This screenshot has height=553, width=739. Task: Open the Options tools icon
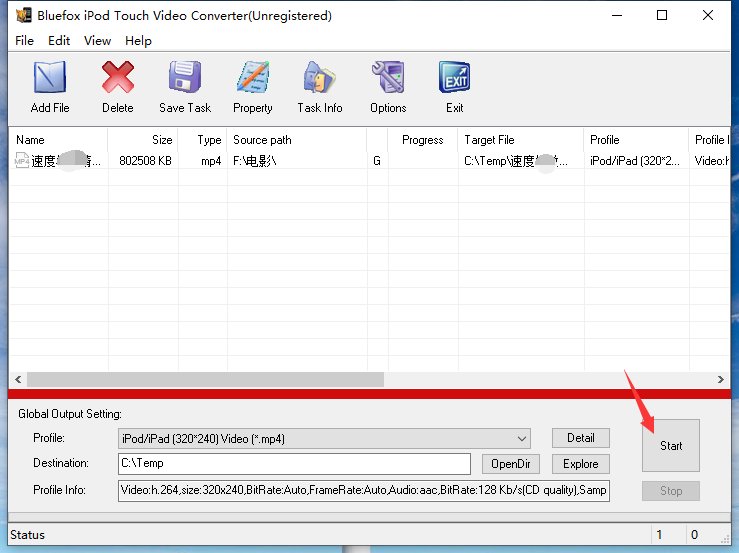pos(388,77)
